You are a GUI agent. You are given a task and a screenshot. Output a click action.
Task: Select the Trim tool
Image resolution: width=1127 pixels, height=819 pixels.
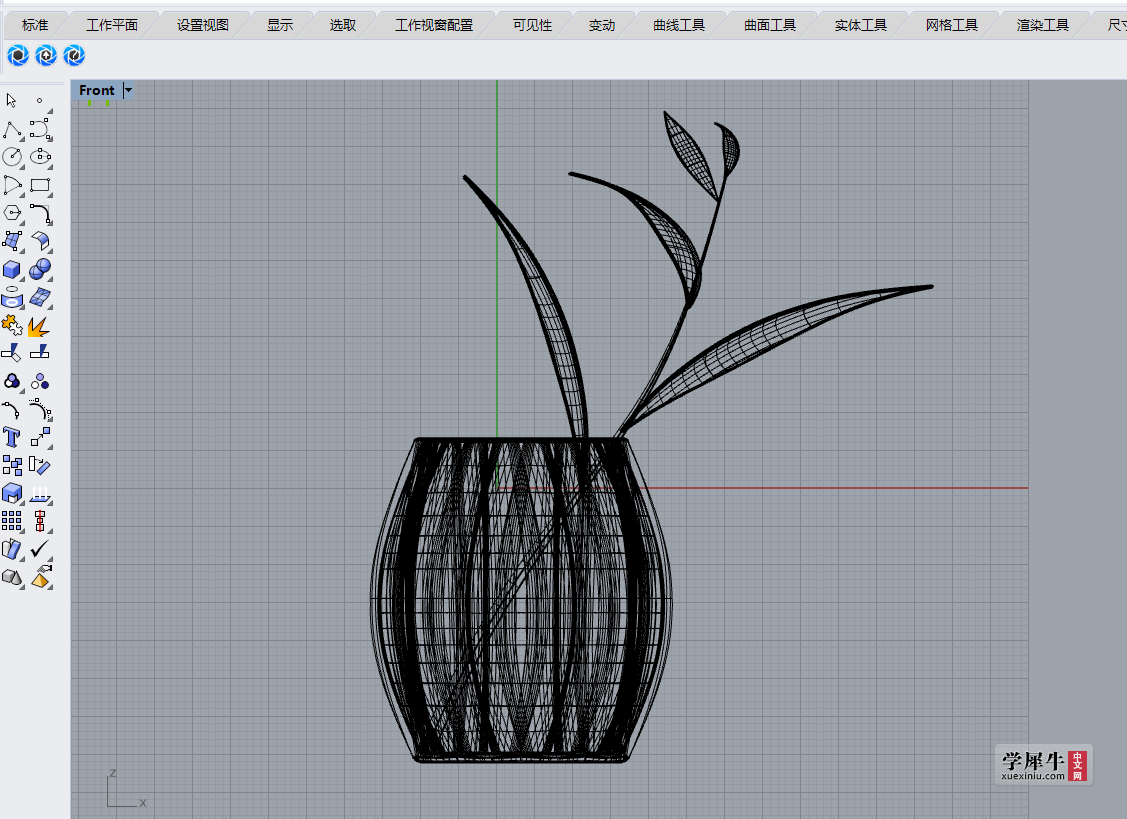click(x=12, y=352)
